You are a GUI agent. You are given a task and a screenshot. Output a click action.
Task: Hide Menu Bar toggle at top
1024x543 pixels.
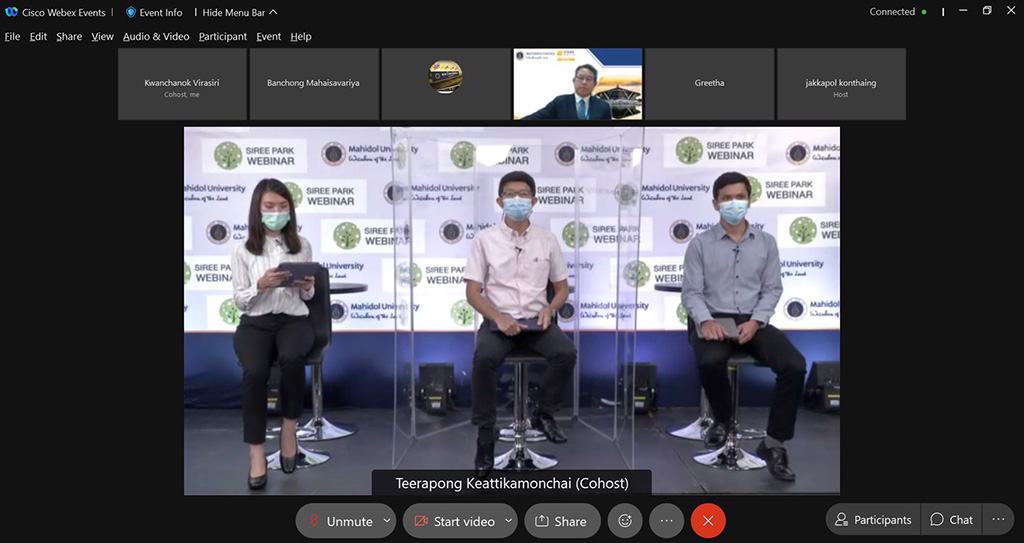239,12
